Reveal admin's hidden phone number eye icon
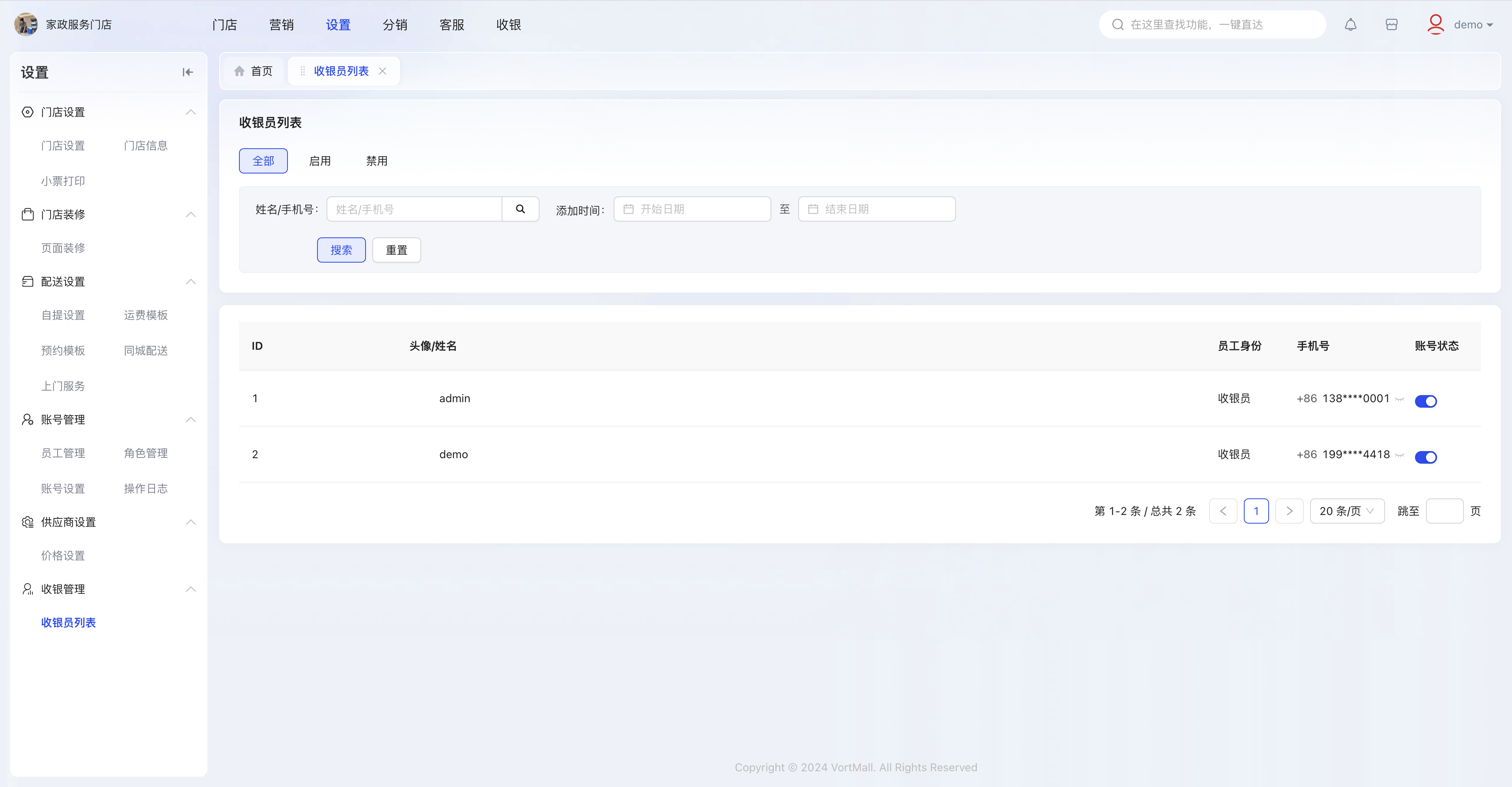 click(x=1400, y=400)
